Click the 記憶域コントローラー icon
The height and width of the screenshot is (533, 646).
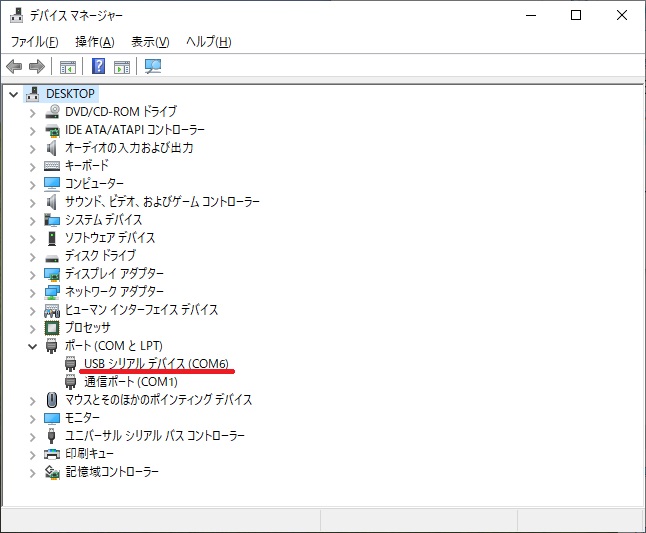pyautogui.click(x=52, y=472)
